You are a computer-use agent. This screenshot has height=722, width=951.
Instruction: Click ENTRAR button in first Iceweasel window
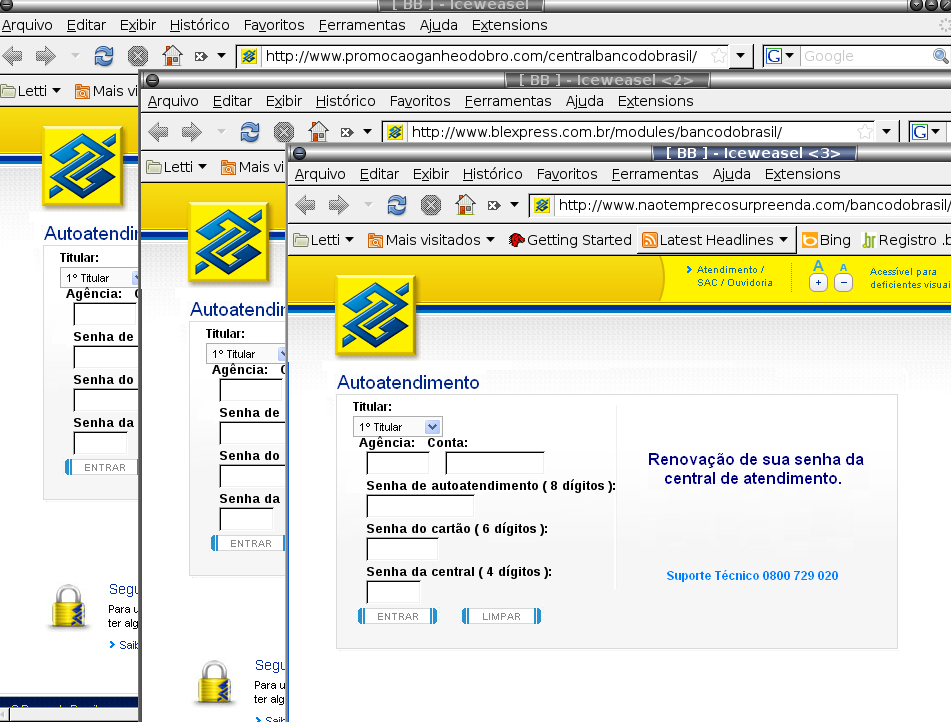(102, 468)
